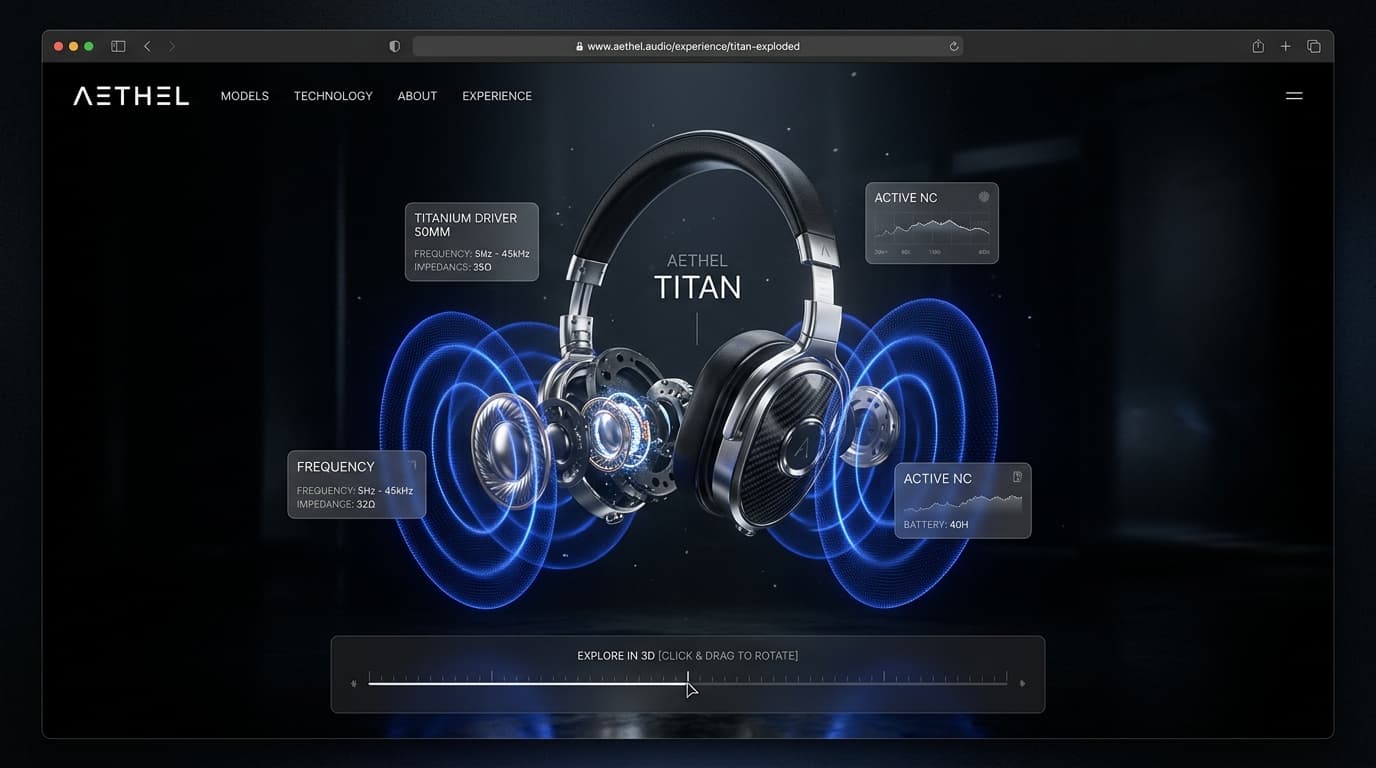This screenshot has width=1376, height=768.
Task: Open the privacy shield report icon
Action: pyautogui.click(x=395, y=46)
